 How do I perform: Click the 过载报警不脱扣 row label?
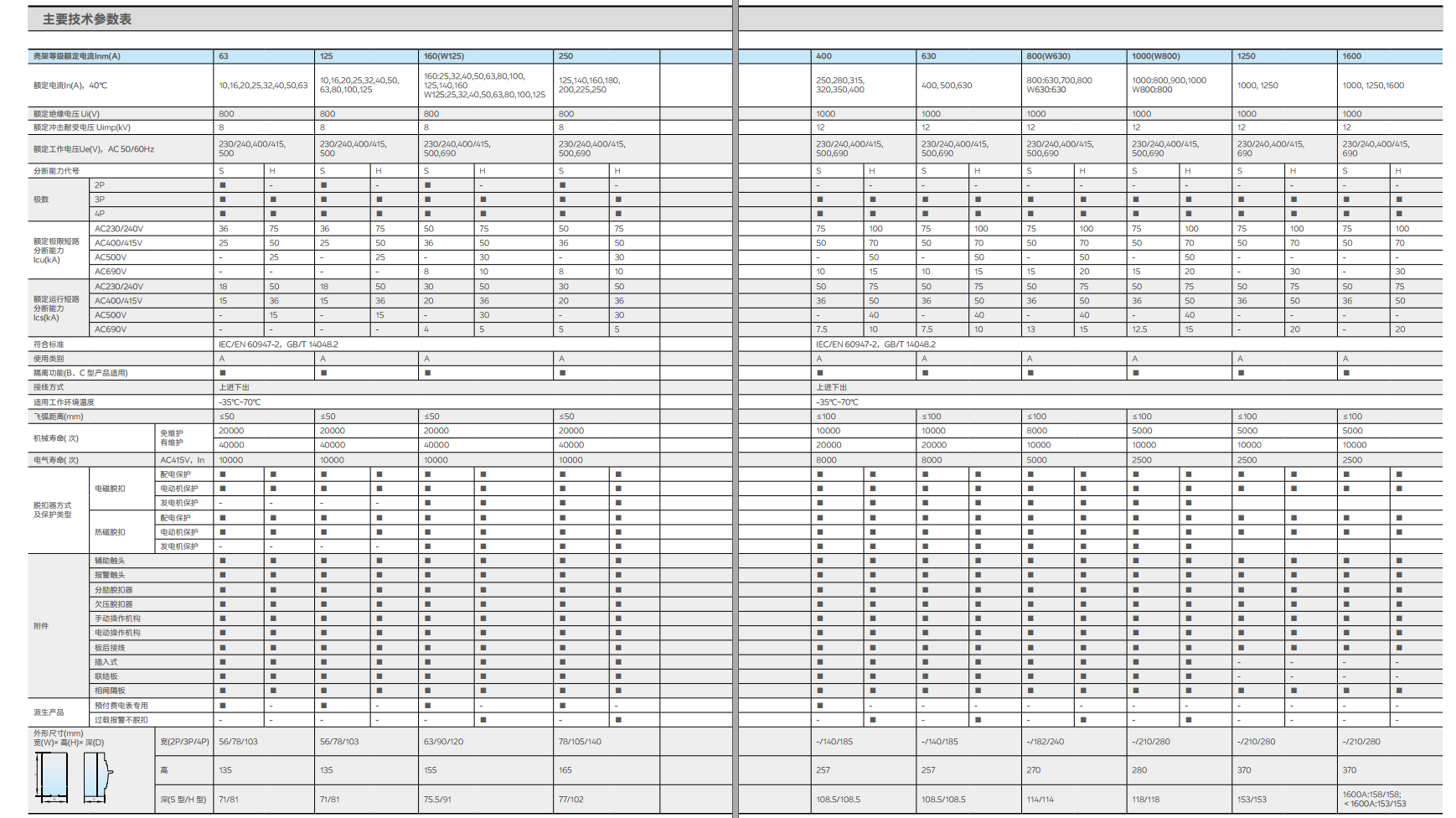point(121,720)
